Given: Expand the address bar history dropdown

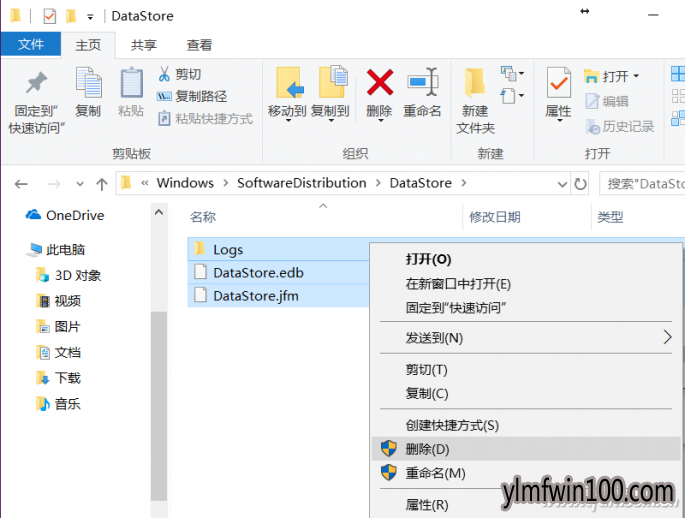Looking at the screenshot, I should pos(563,184).
